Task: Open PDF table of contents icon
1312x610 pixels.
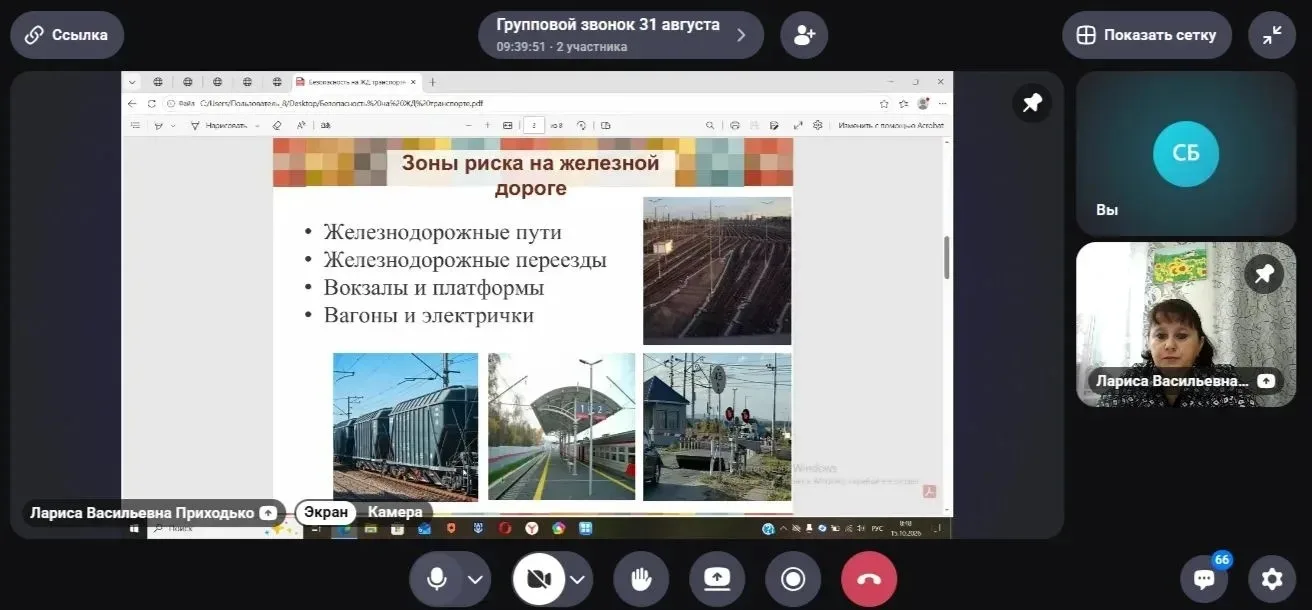Action: 136,125
